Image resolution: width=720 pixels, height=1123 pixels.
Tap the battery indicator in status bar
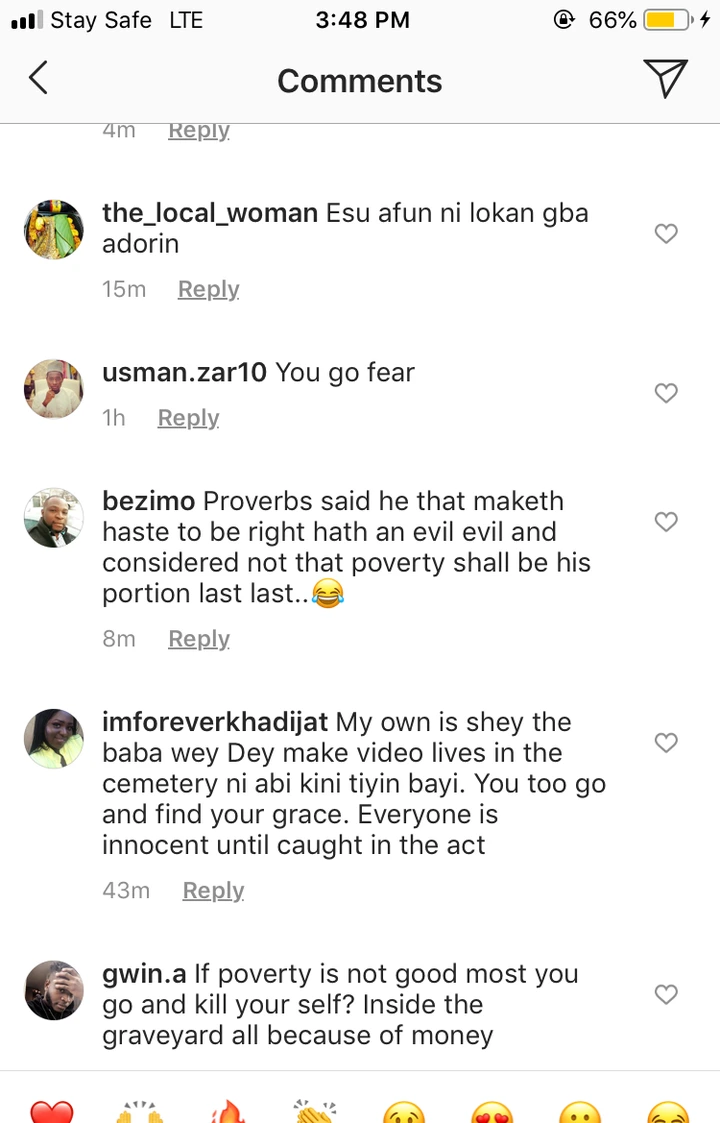[x=670, y=20]
